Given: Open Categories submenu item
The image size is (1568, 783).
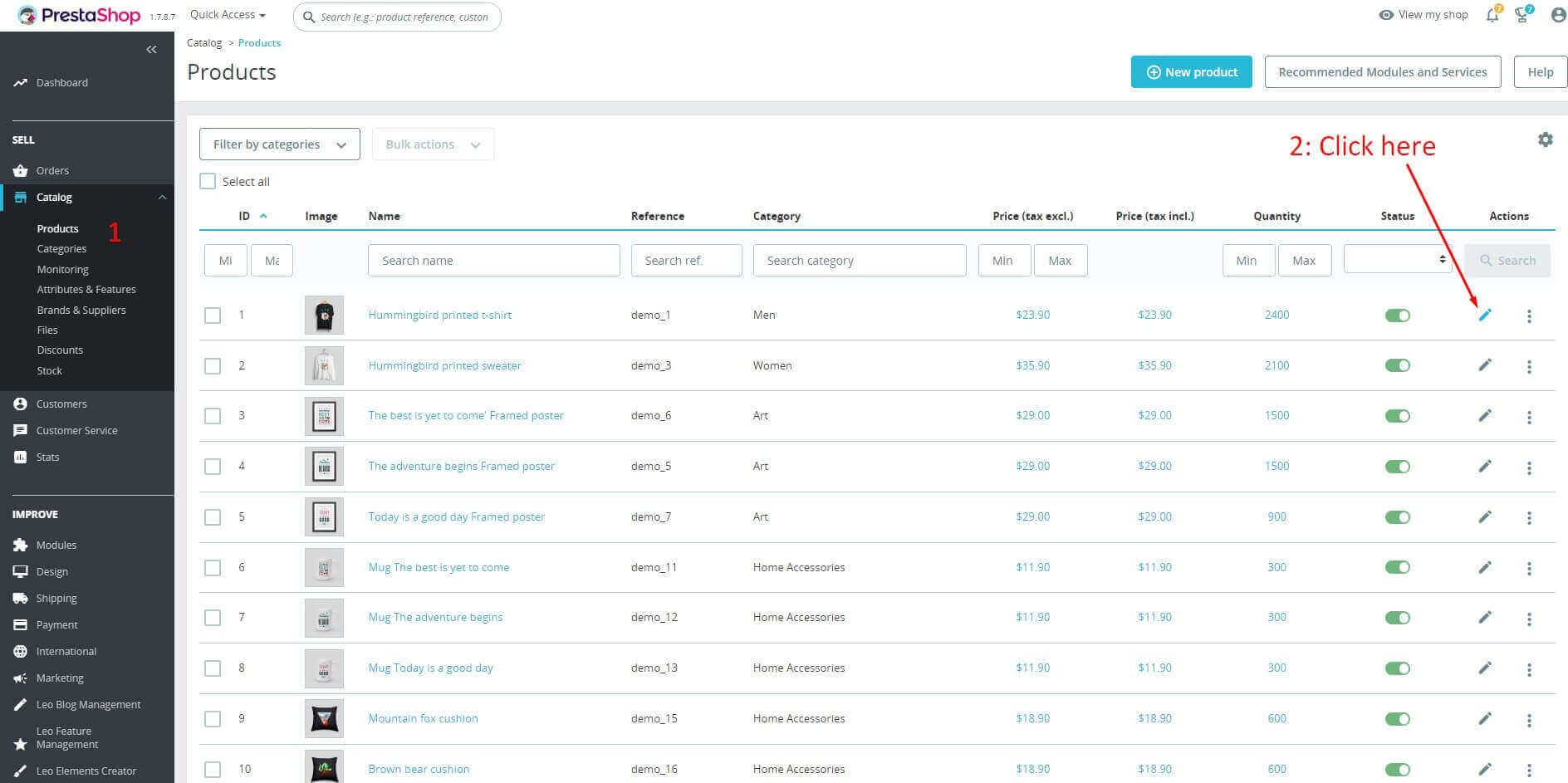Looking at the screenshot, I should click(x=61, y=249).
